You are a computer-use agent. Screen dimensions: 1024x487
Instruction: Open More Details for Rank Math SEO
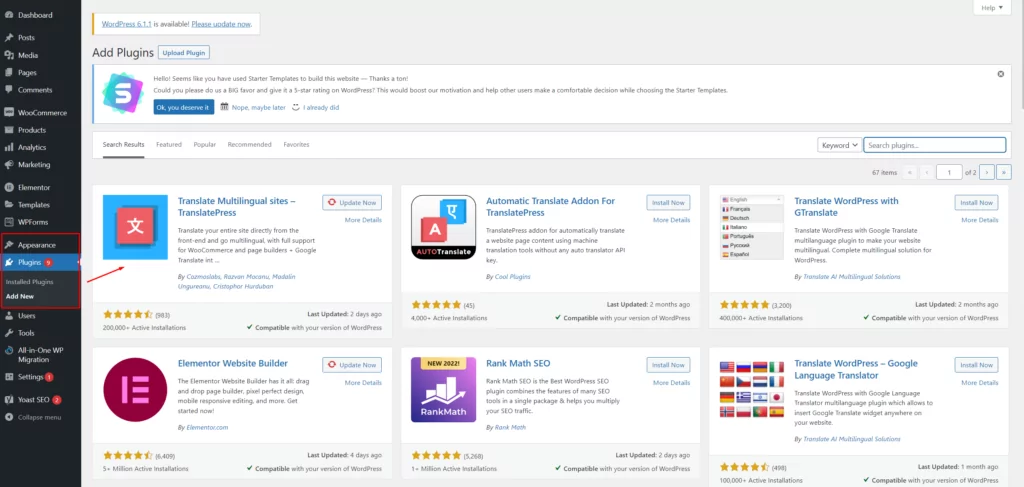click(x=671, y=383)
